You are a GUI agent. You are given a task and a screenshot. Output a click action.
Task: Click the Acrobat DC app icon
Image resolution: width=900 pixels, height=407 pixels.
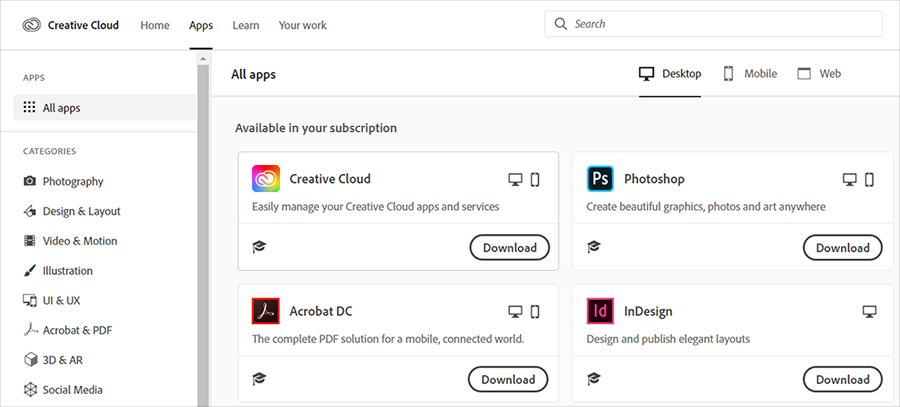pos(266,311)
